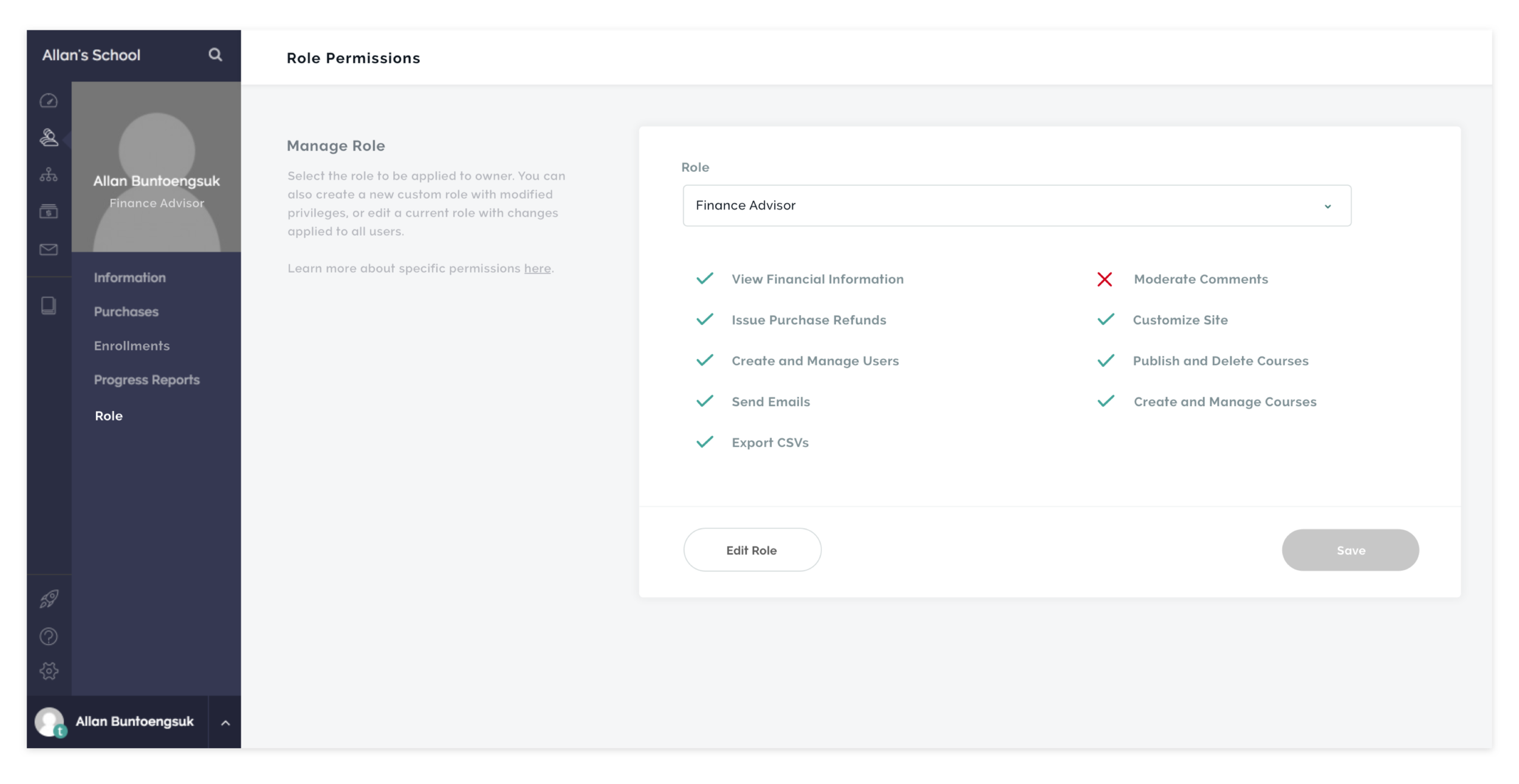Image resolution: width=1519 pixels, height=784 pixels.
Task: Open help question mark icon
Action: click(x=49, y=636)
